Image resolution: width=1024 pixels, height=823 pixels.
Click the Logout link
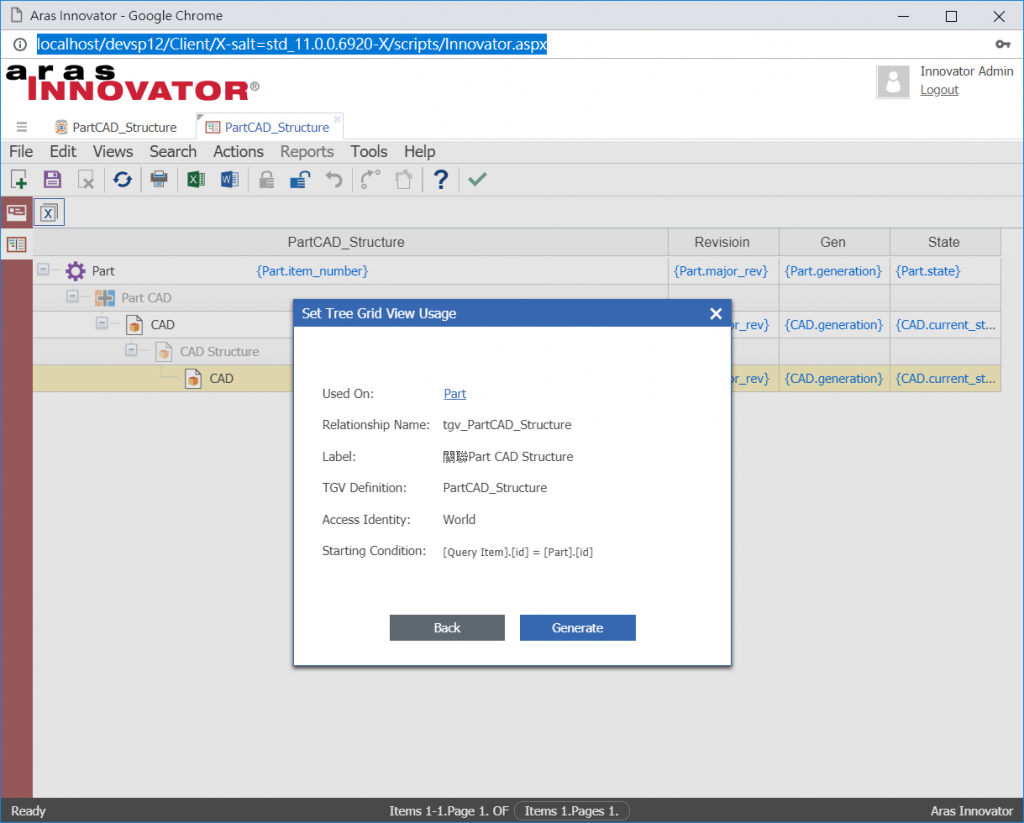939,90
